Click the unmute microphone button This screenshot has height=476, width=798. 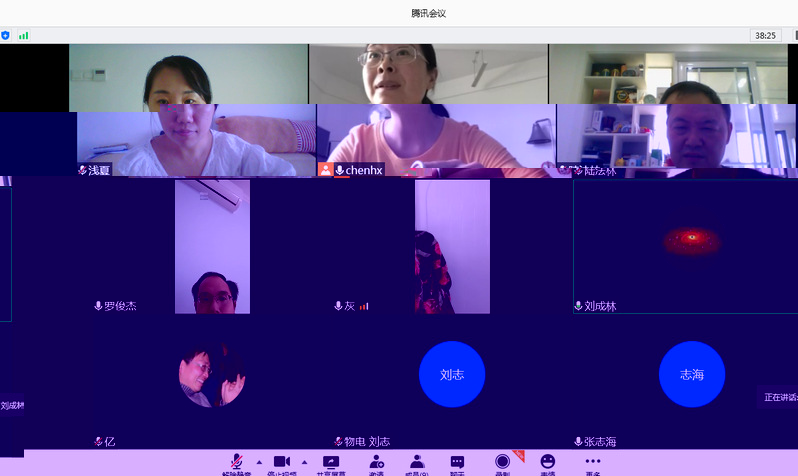click(237, 463)
